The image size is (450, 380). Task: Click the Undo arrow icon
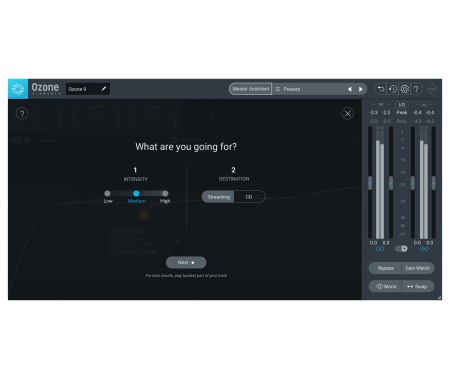point(381,89)
